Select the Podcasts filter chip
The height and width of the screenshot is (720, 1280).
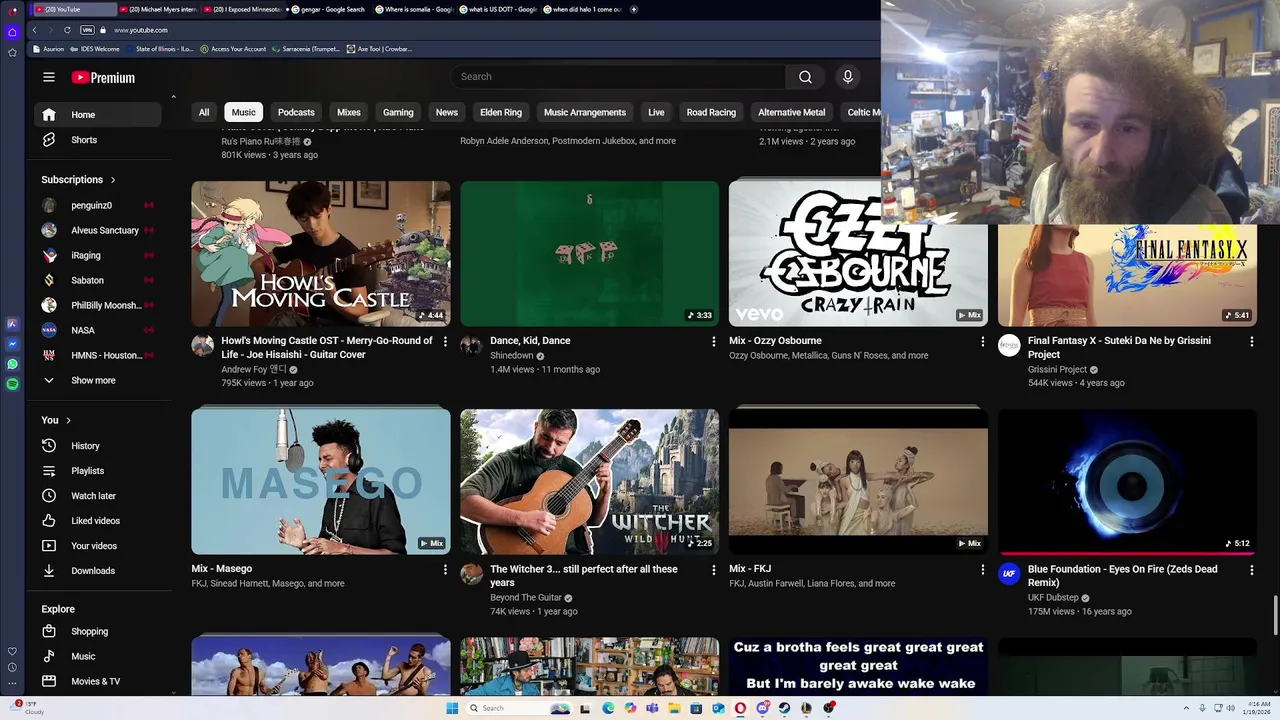[296, 112]
